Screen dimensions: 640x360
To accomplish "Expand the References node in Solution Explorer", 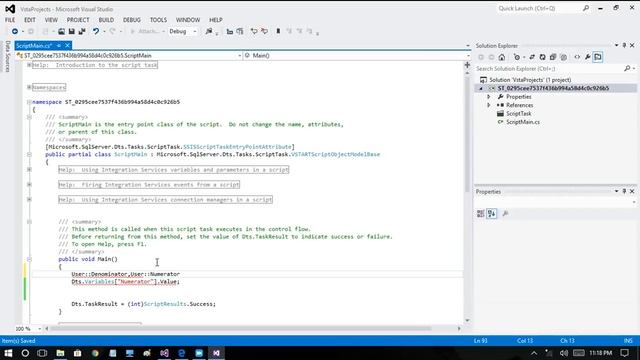I will coord(489,105).
